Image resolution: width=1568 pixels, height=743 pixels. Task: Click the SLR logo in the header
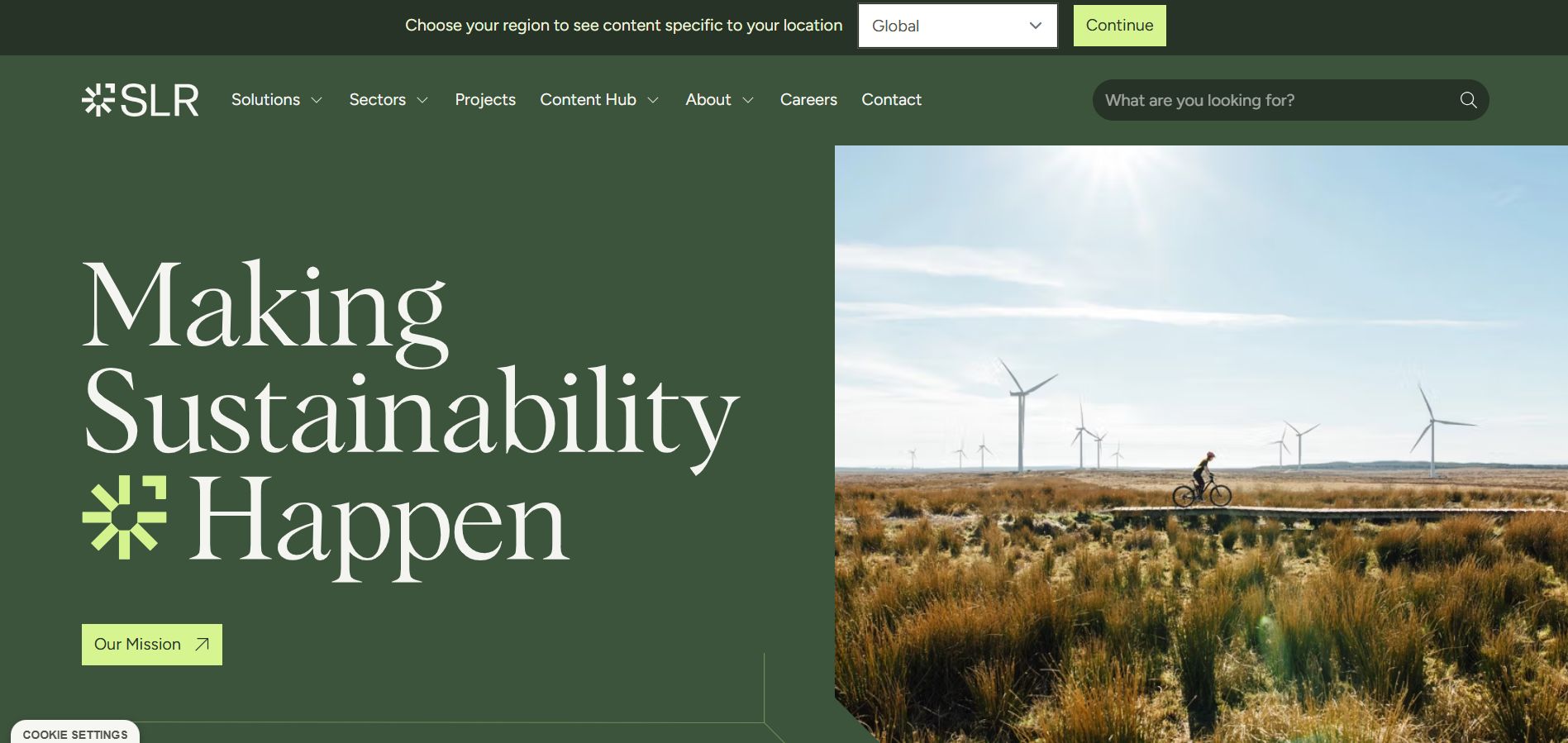pos(141,100)
